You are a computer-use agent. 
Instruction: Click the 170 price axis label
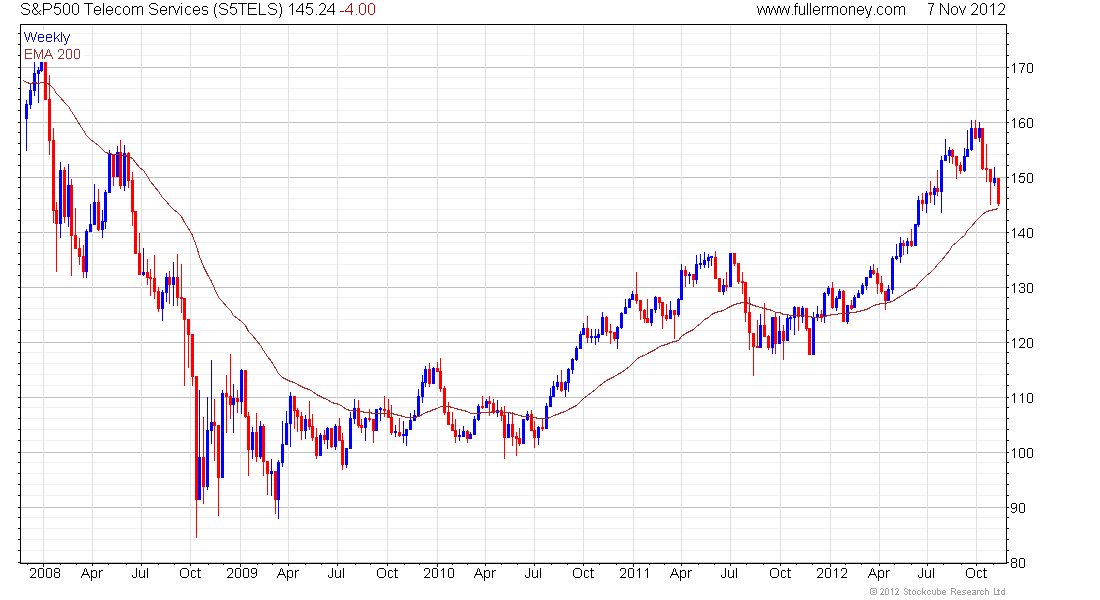tap(1021, 68)
